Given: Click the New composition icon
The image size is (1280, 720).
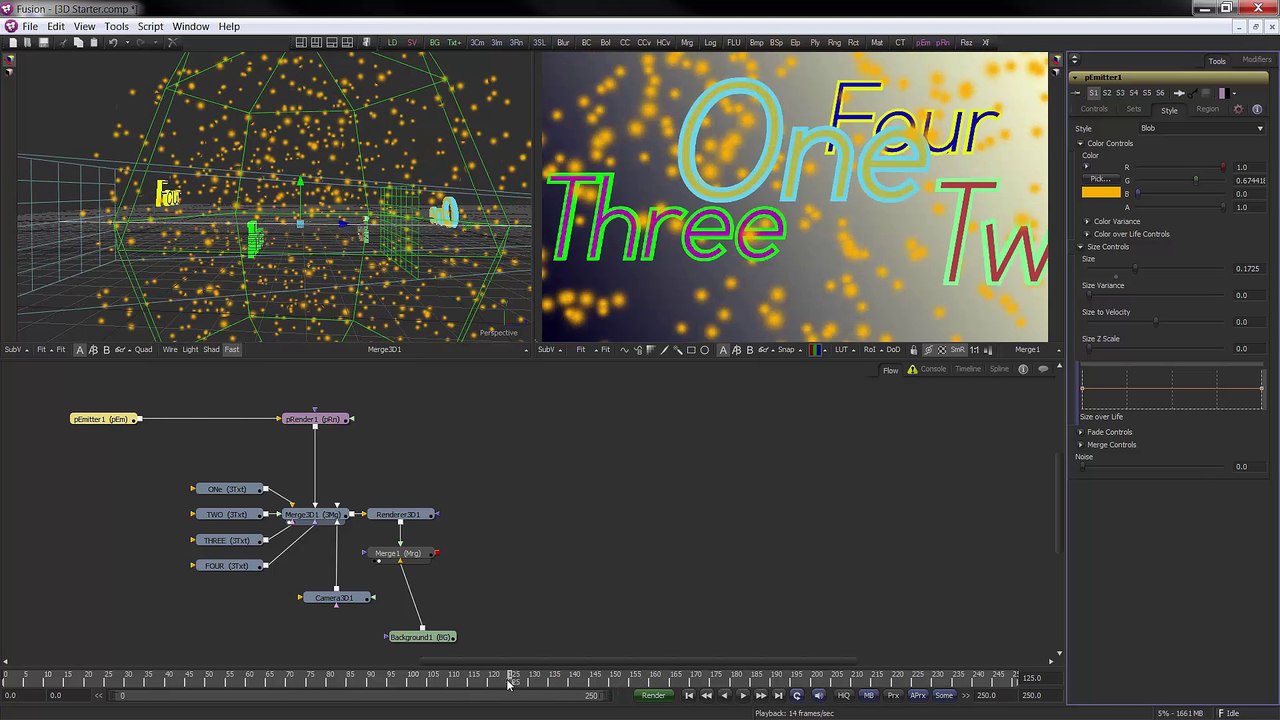Looking at the screenshot, I should tap(12, 42).
